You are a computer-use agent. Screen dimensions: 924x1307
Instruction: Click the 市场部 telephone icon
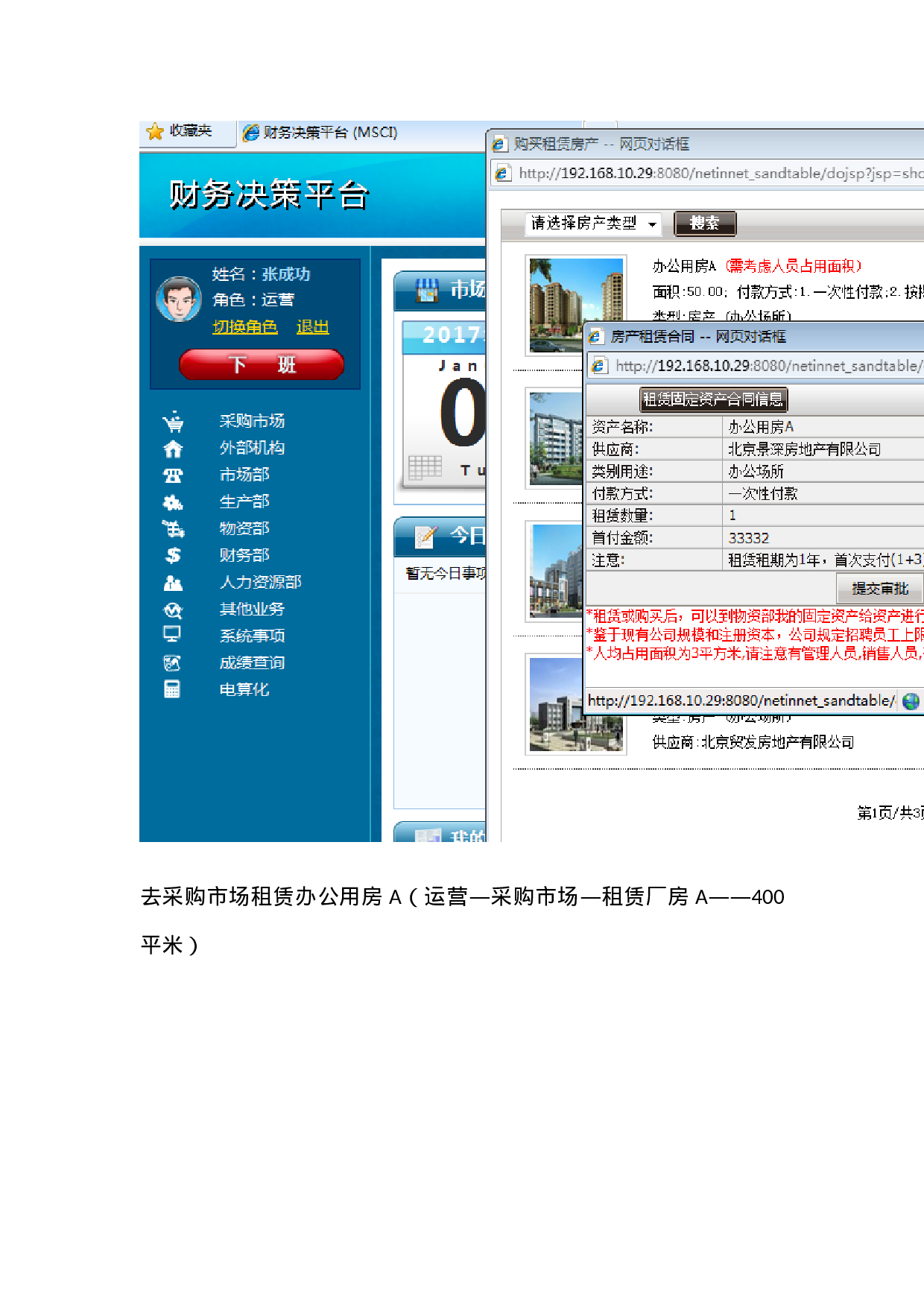173,475
